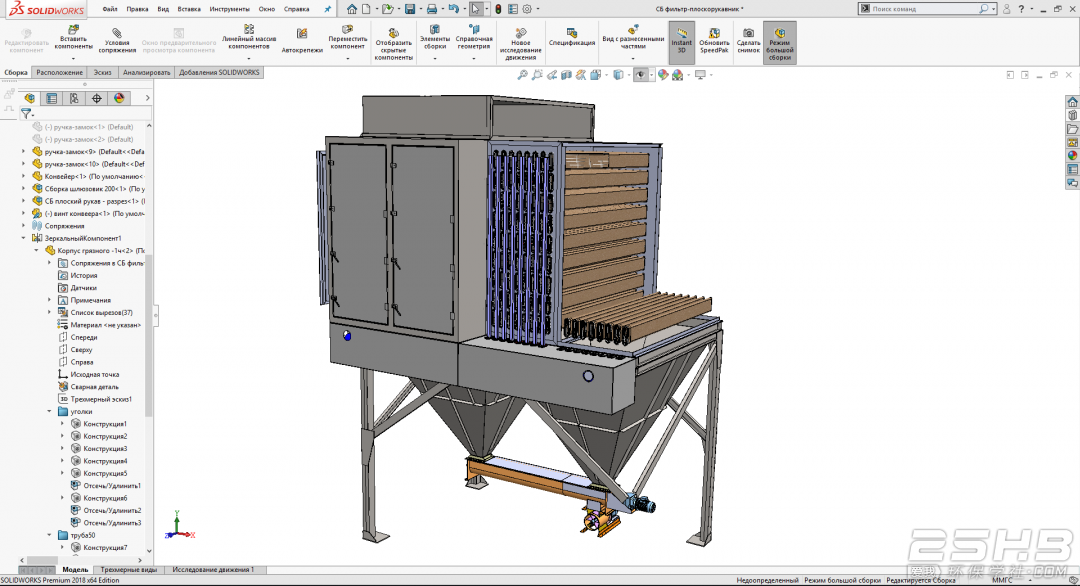This screenshot has height=586, width=1080.
Task: Open the ConfigurationManager tab icon
Action: point(74,98)
